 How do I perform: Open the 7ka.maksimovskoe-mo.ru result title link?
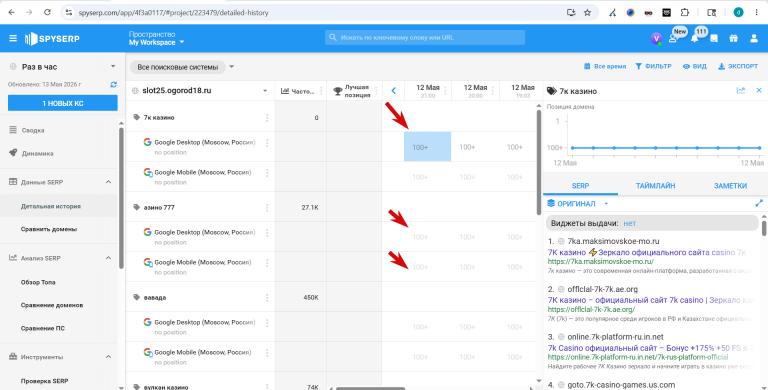point(647,252)
